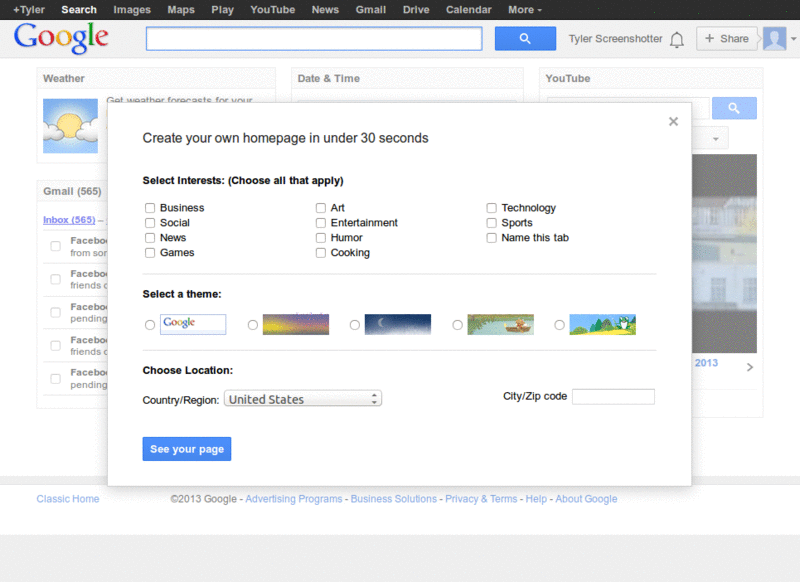Check first Facebook email 'from' row checkbox
Screen dimensions: 800x582
(56, 246)
